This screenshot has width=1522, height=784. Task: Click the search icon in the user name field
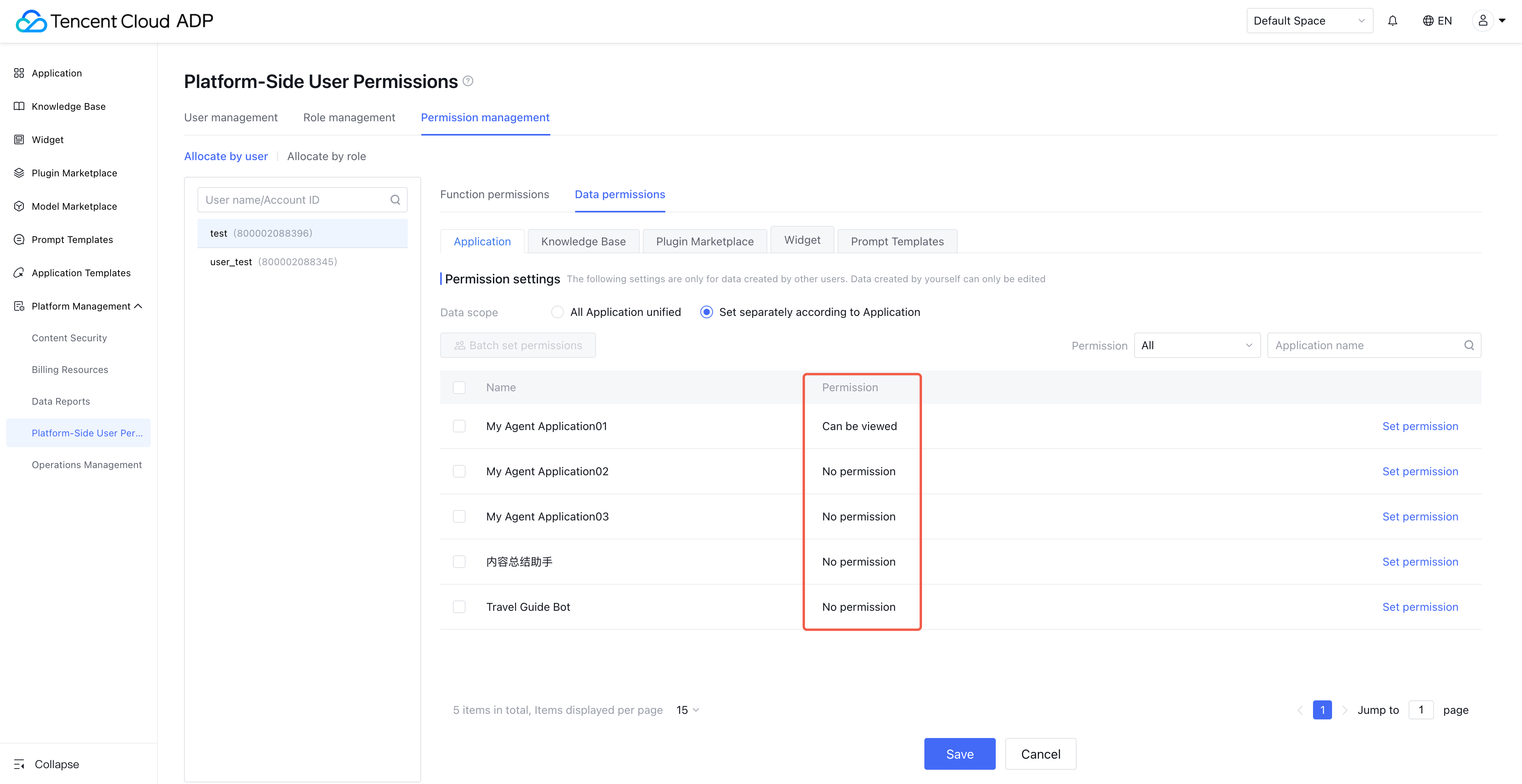395,200
